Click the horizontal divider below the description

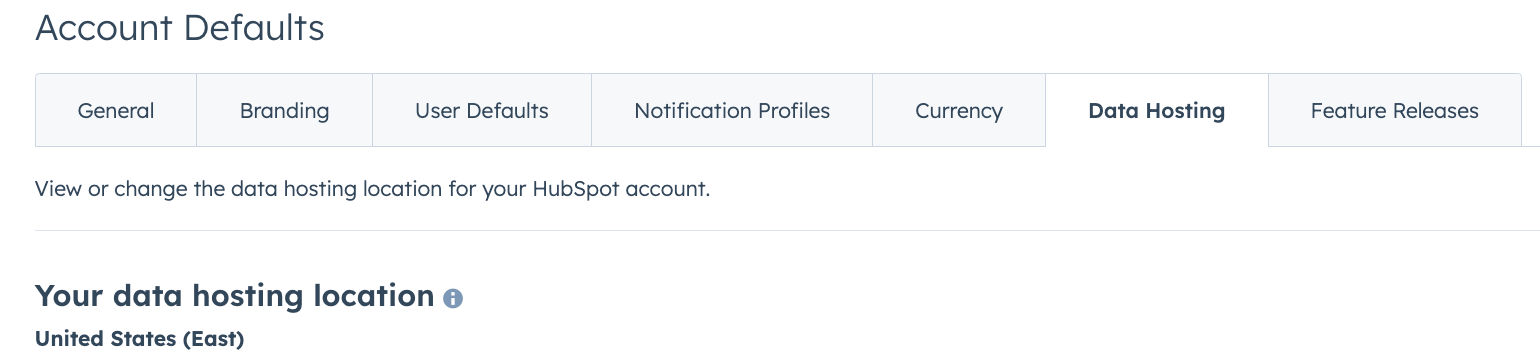(x=787, y=230)
